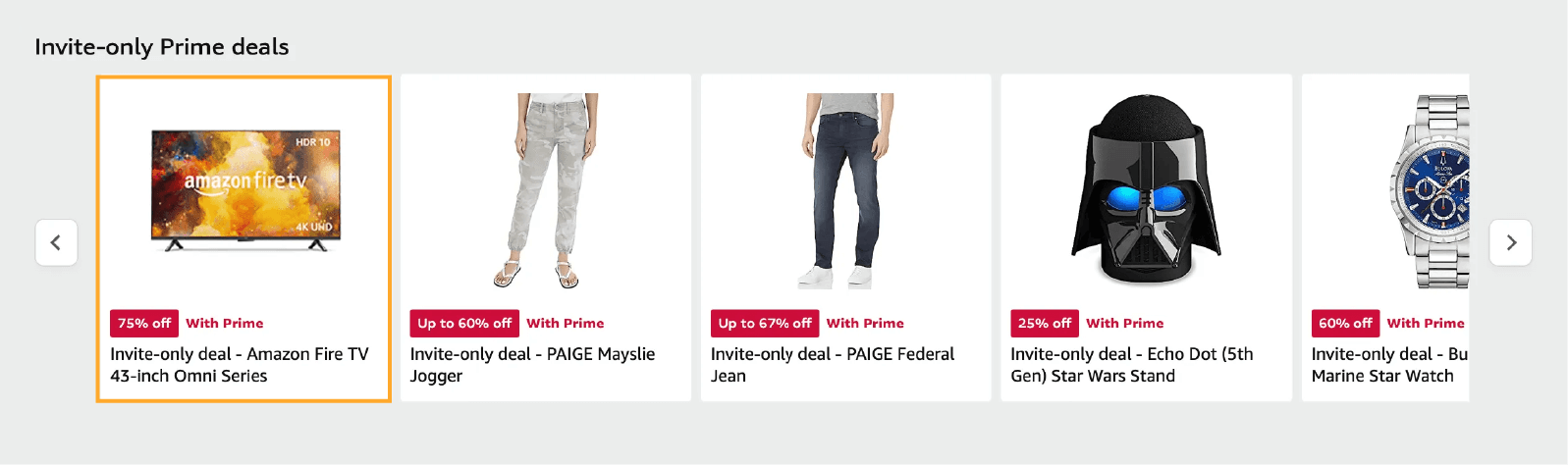Image resolution: width=1568 pixels, height=465 pixels.
Task: Click the Up to 60% off badge
Action: tap(464, 323)
